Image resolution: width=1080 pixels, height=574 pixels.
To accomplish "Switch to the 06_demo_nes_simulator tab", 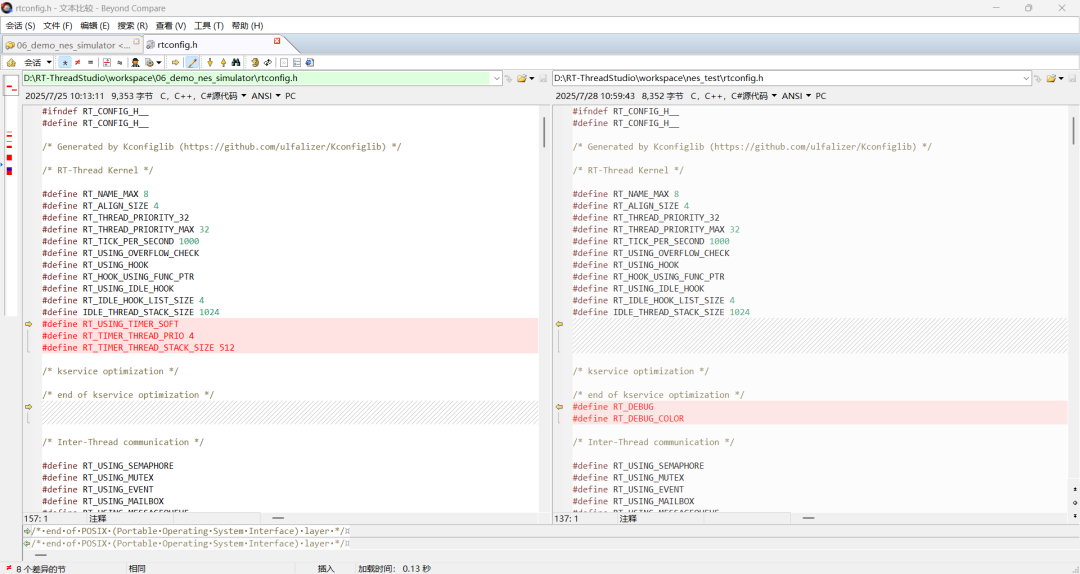I will coord(68,45).
